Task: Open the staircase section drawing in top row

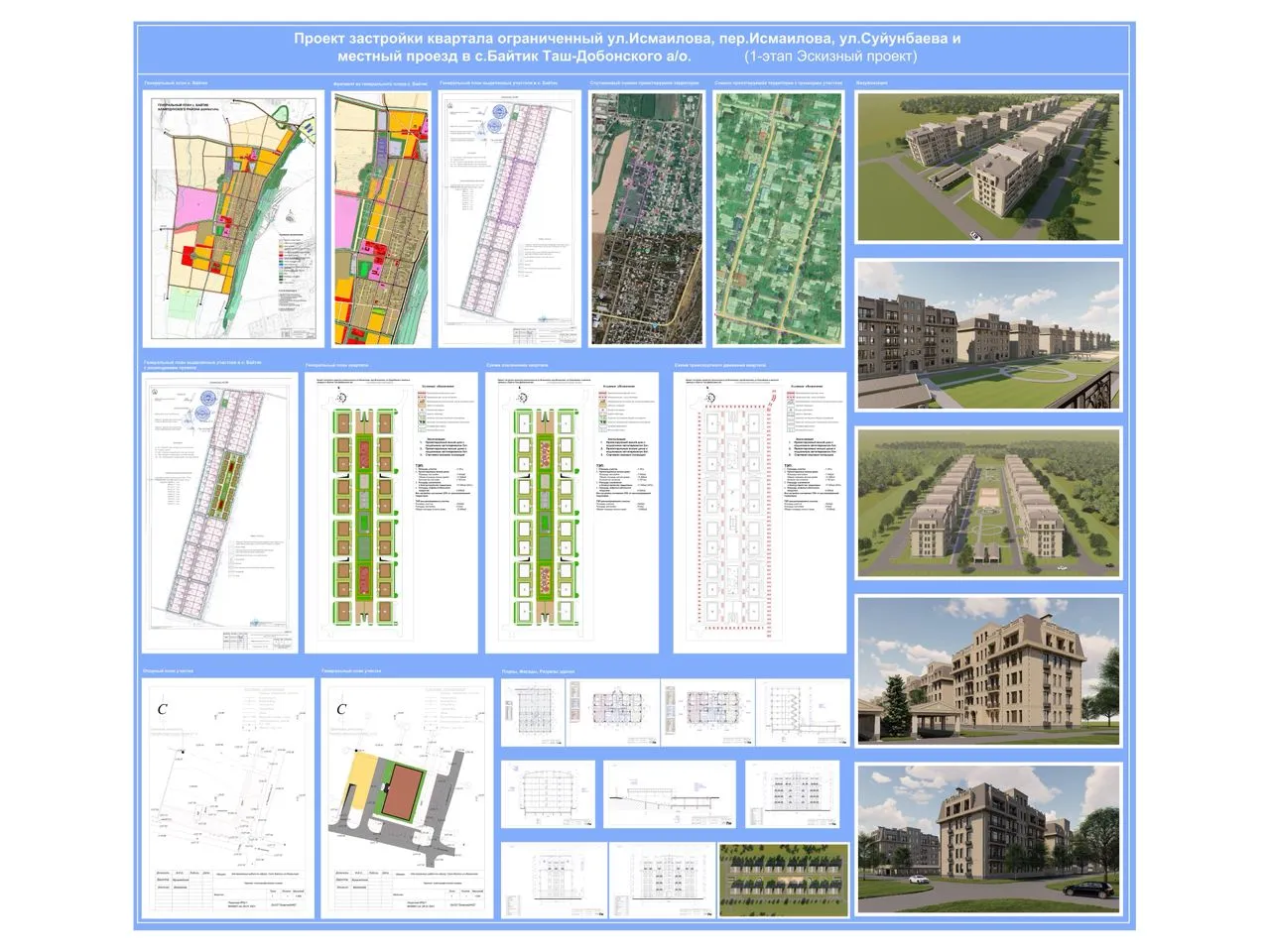Action: tap(804, 712)
